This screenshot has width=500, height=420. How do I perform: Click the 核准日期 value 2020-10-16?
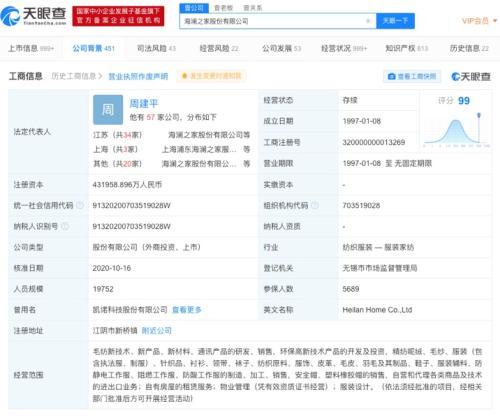pos(112,268)
